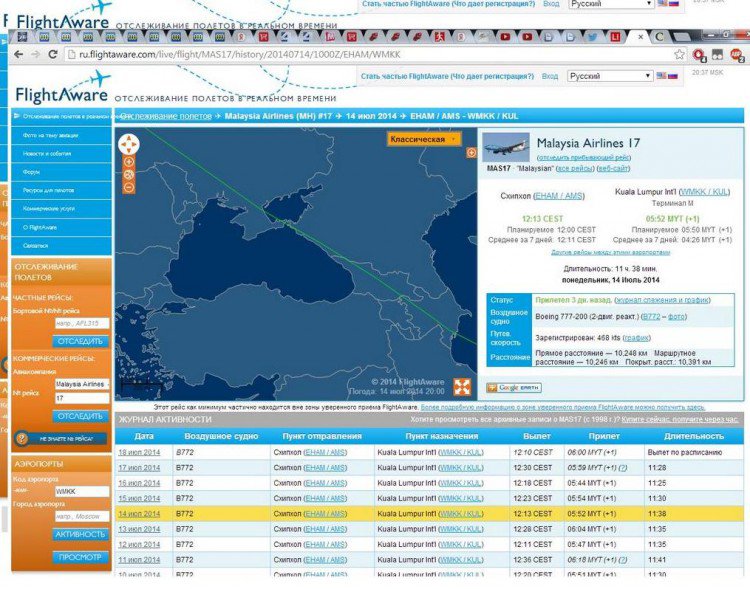Go back using the browser back arrow

click(x=19, y=54)
